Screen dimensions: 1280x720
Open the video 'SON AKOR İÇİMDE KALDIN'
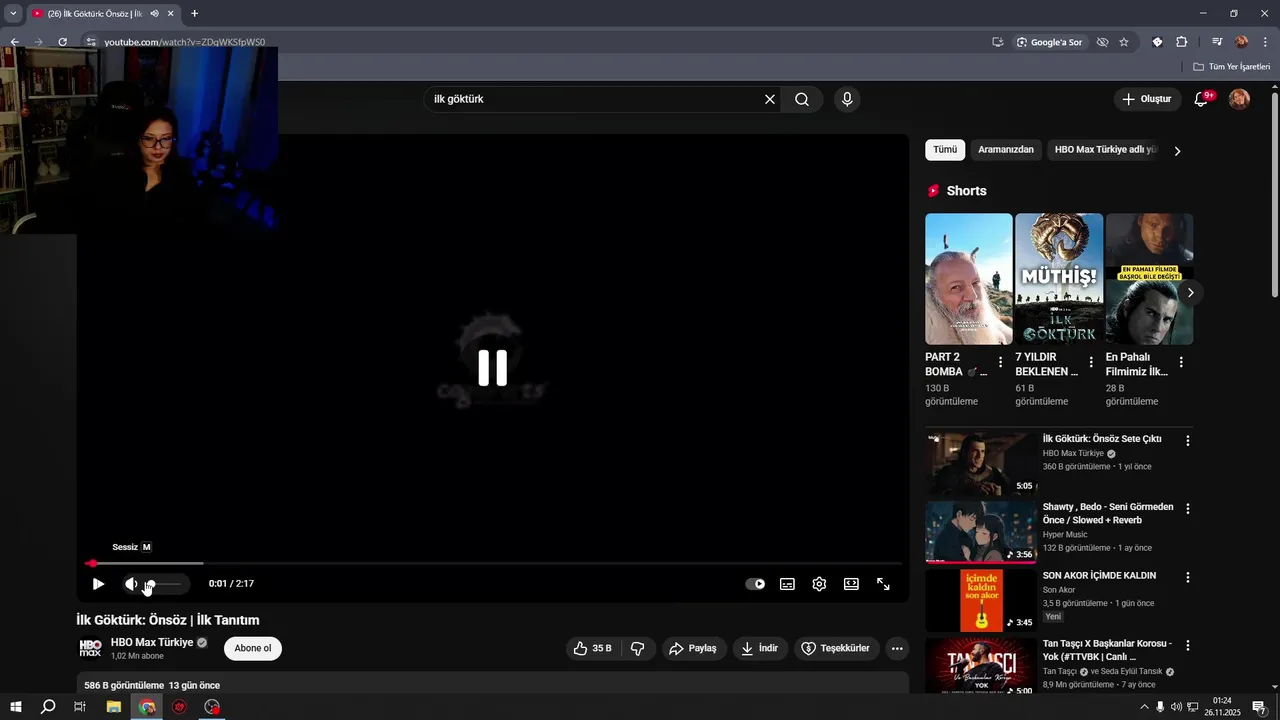(1099, 576)
